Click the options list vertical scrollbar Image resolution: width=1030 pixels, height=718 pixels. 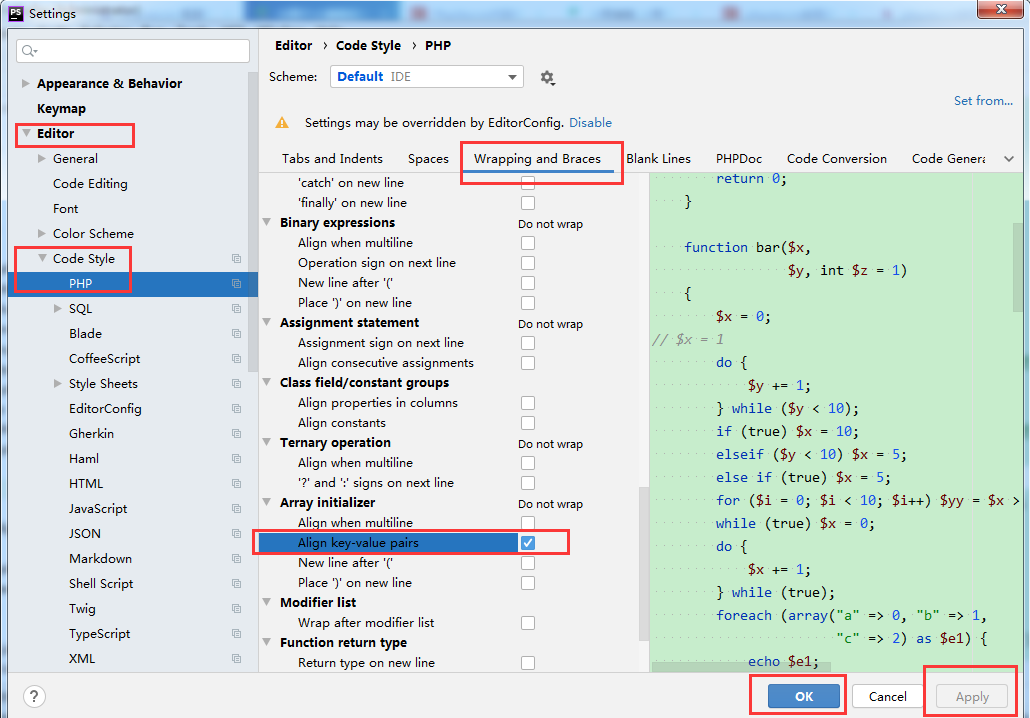click(x=644, y=564)
